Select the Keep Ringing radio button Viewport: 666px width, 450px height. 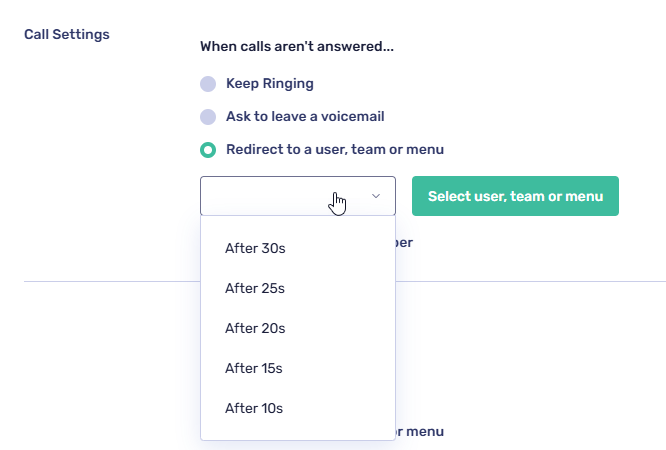click(208, 84)
